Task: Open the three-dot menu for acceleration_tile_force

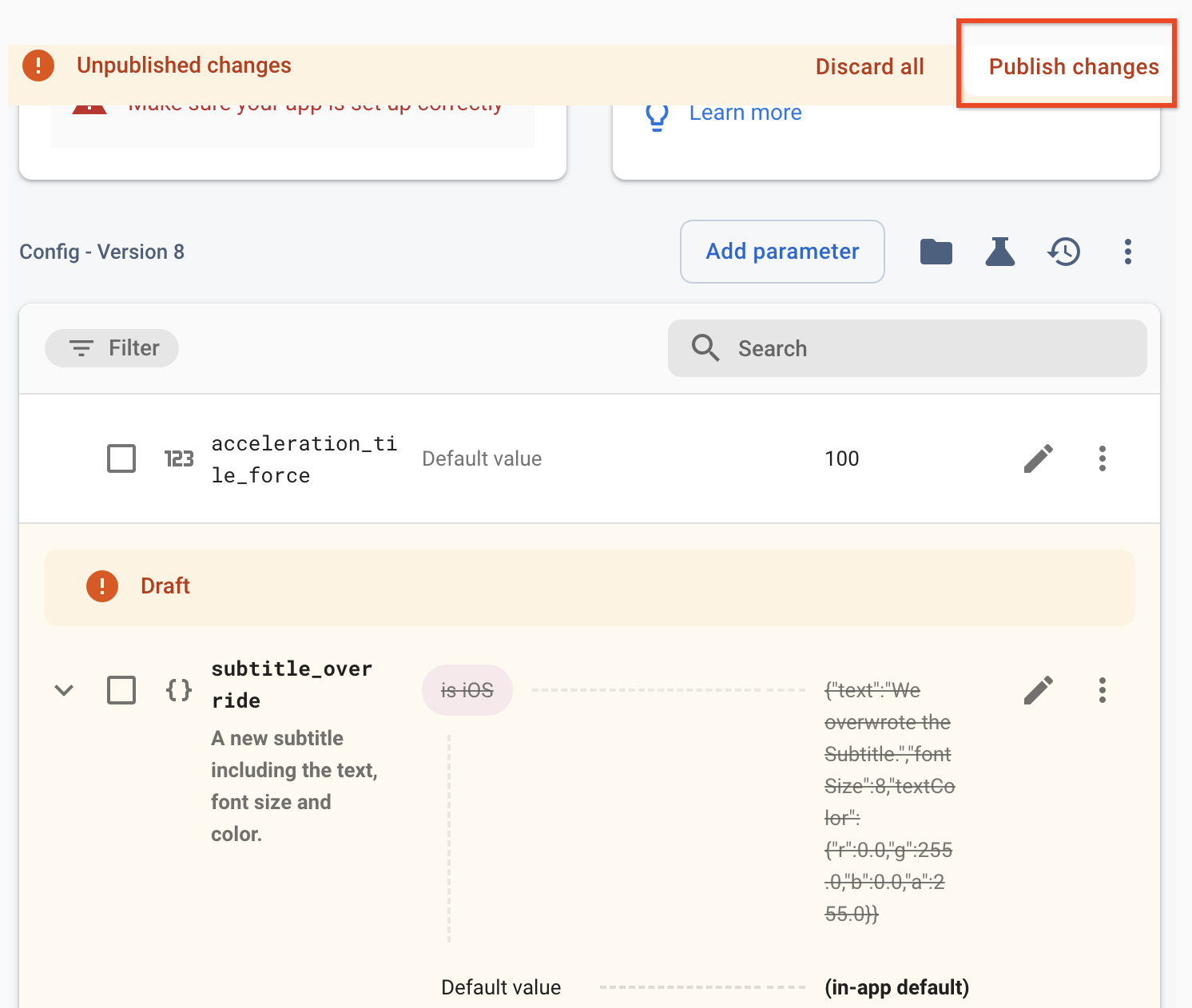Action: pyautogui.click(x=1102, y=458)
